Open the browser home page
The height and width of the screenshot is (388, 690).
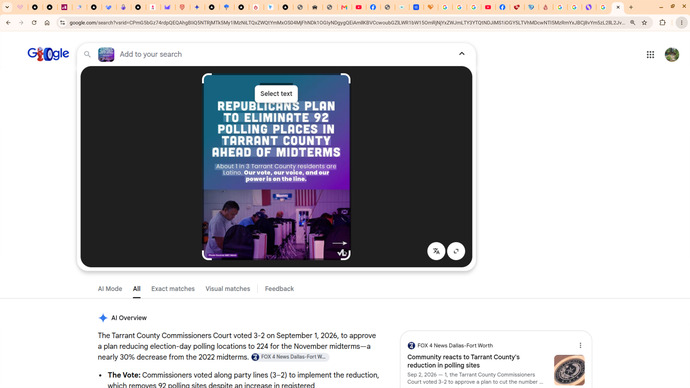click(47, 22)
